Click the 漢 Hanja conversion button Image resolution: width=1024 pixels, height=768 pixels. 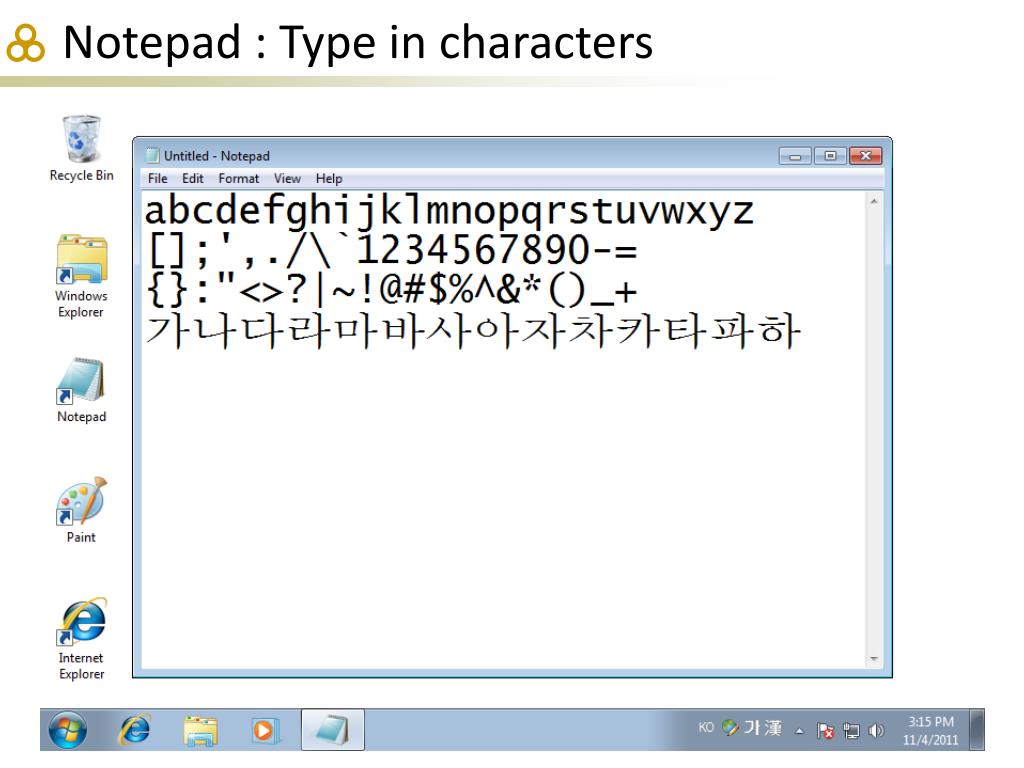tap(773, 728)
